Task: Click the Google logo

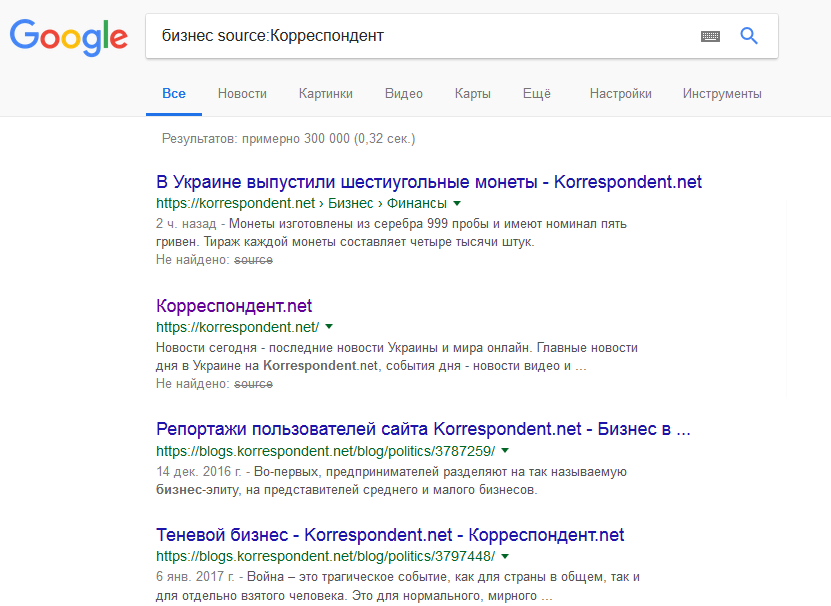Action: click(x=68, y=37)
